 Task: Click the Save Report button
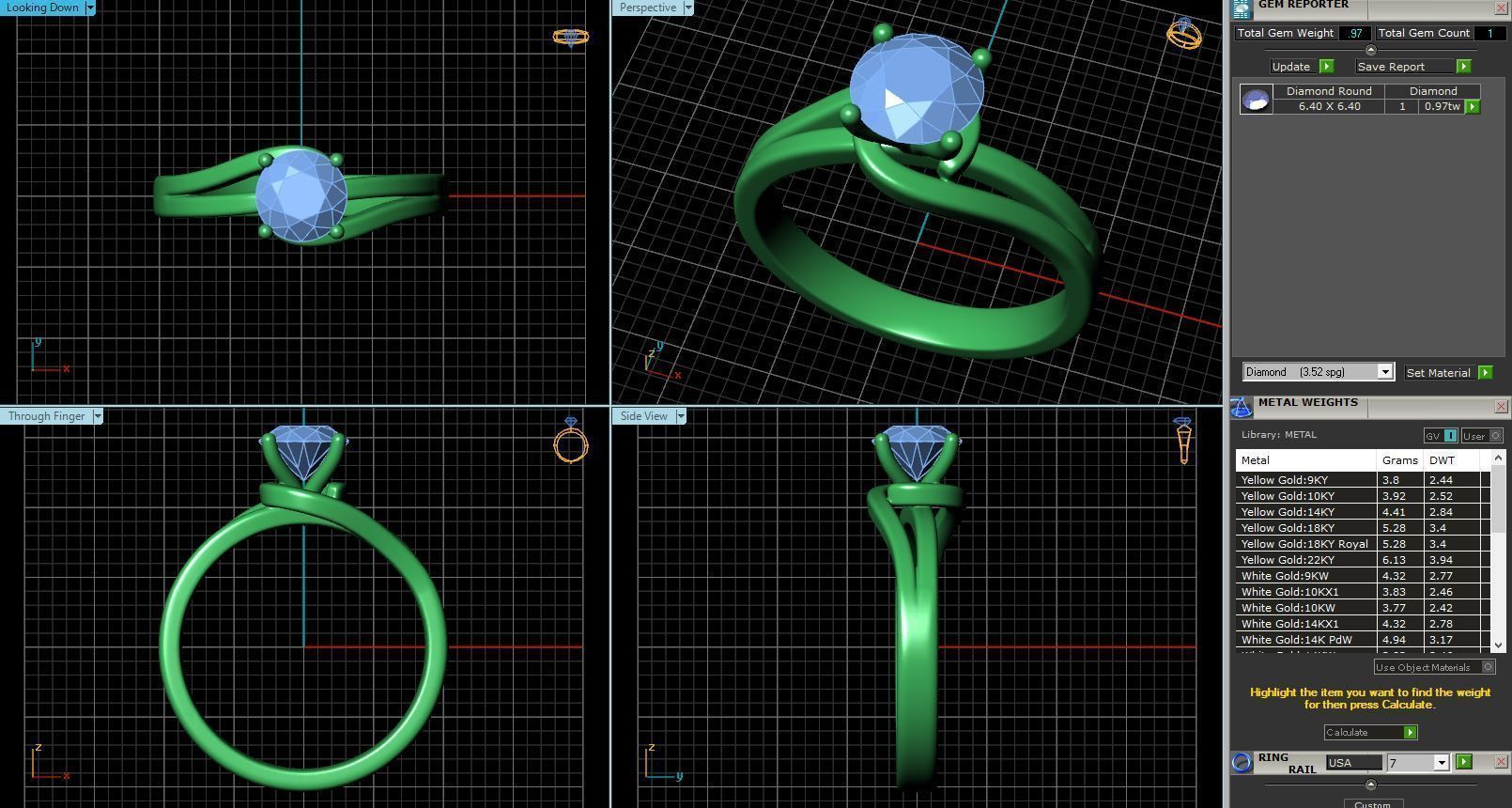[x=1405, y=67]
